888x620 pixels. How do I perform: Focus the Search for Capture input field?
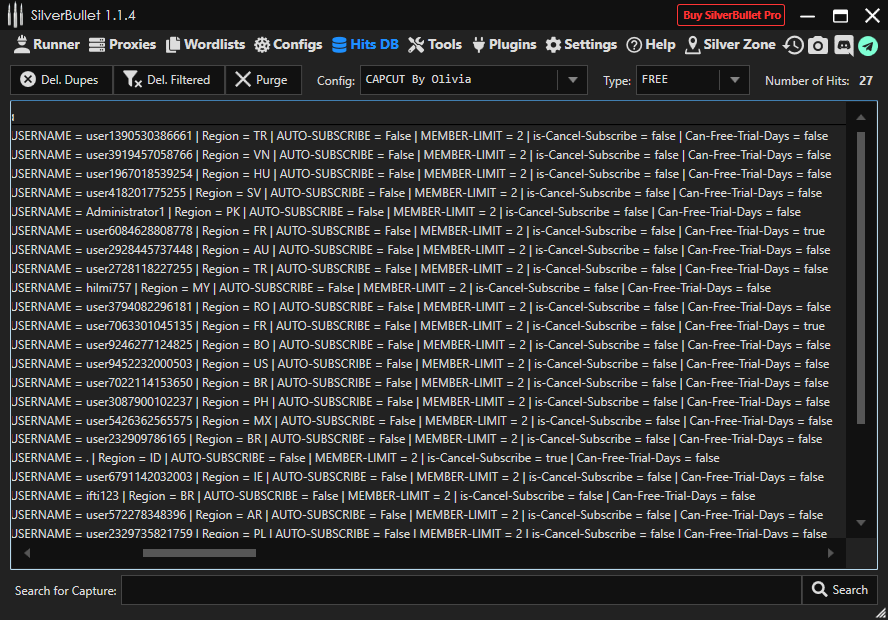(x=460, y=590)
